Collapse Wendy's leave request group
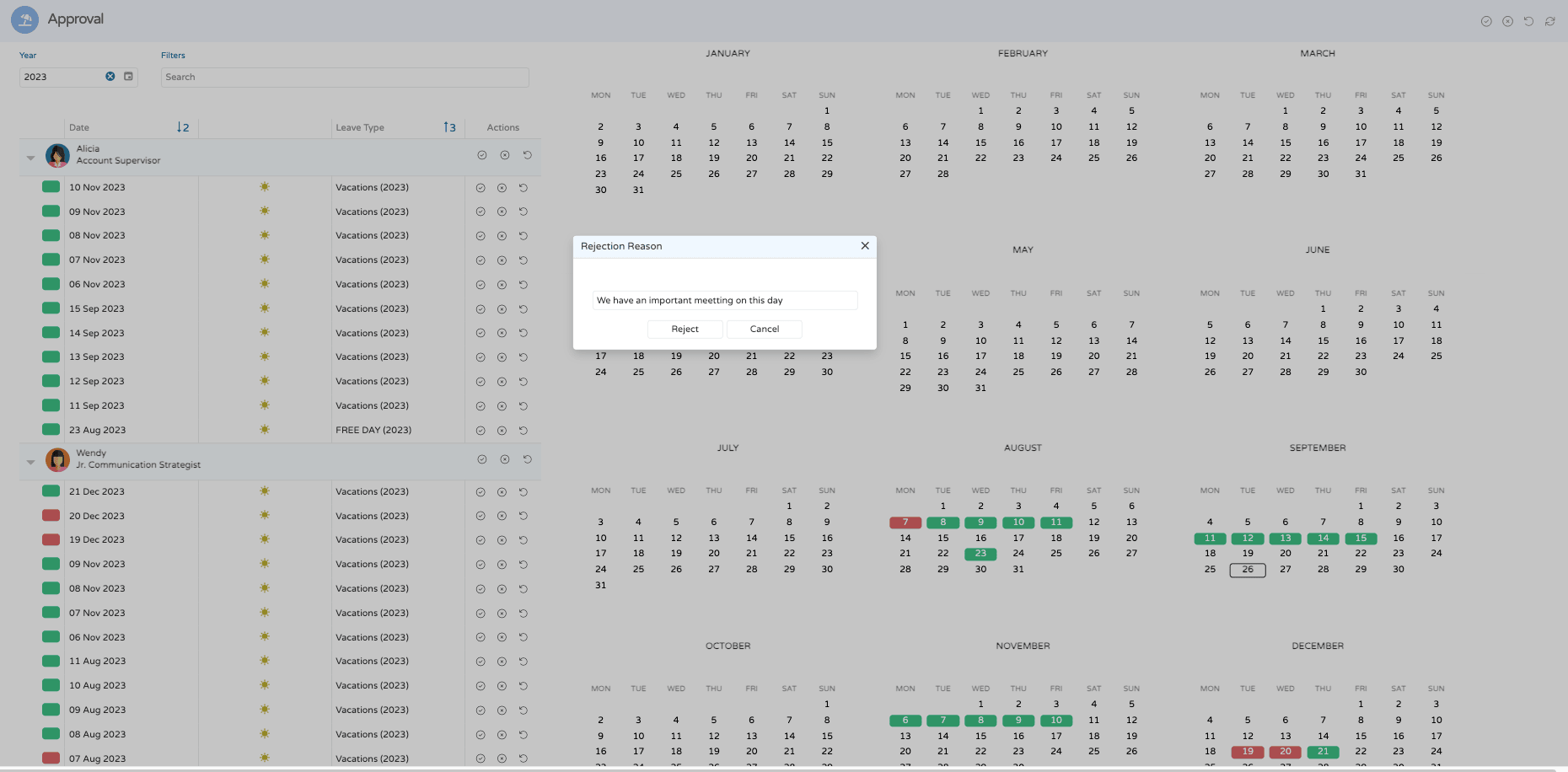The width and height of the screenshot is (1568, 772). coord(31,462)
